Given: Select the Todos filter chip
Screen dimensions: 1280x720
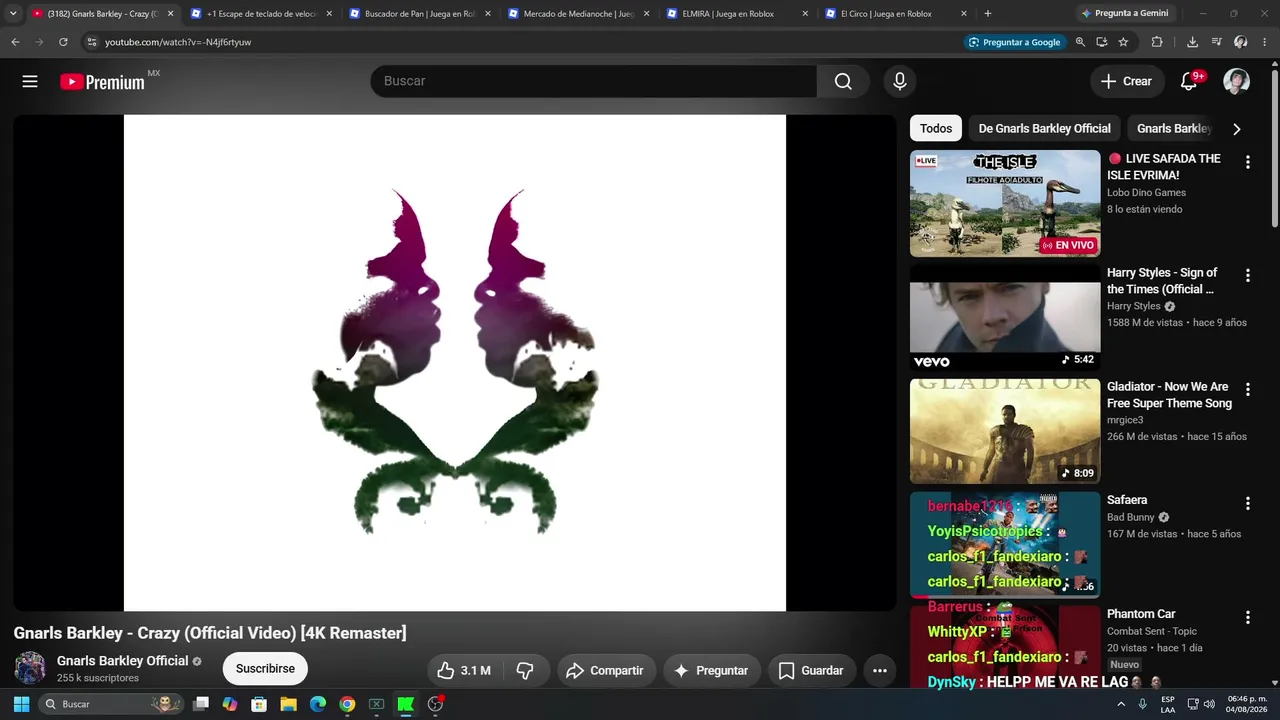Looking at the screenshot, I should click(936, 129).
